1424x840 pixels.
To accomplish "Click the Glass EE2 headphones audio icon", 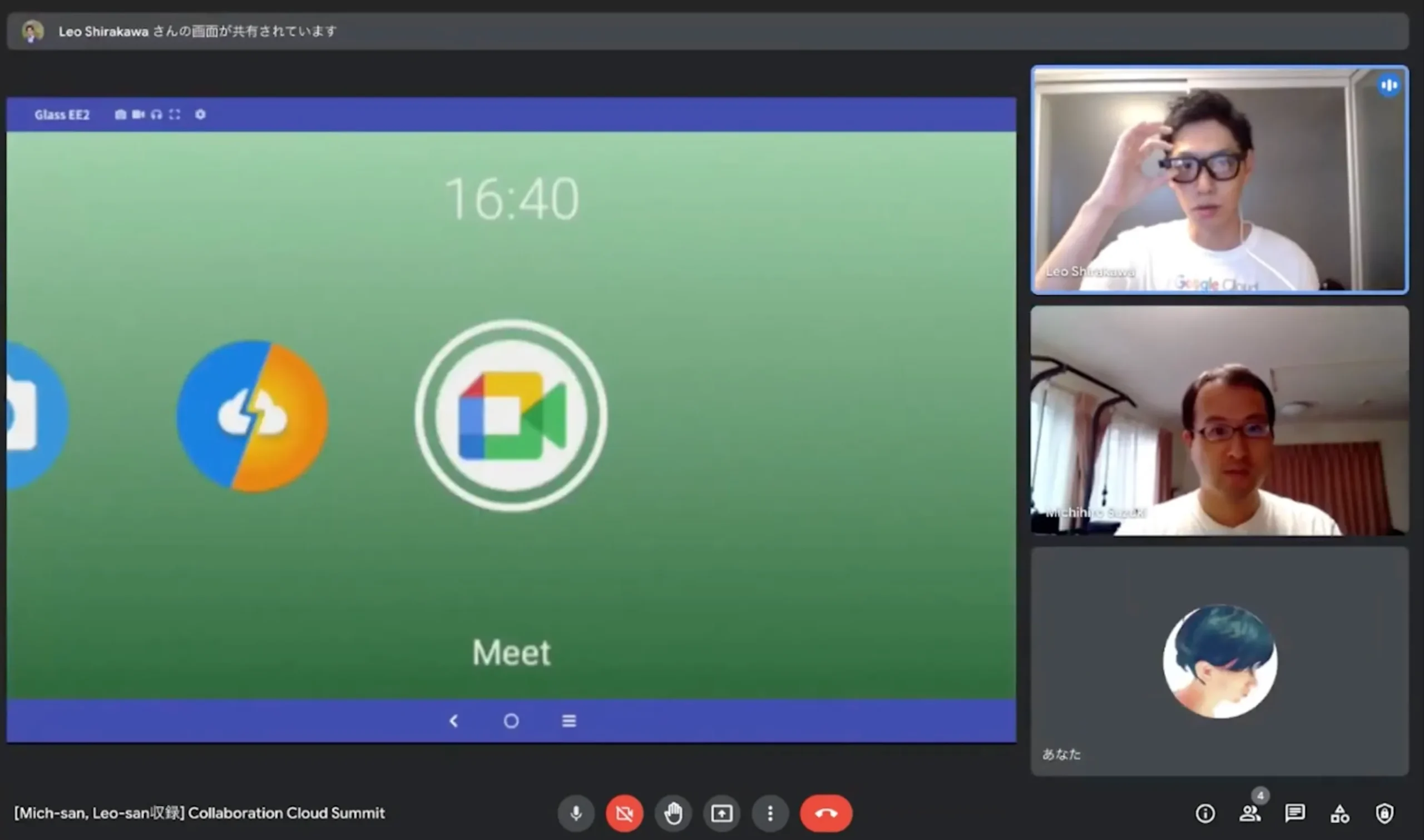I will pyautogui.click(x=157, y=115).
